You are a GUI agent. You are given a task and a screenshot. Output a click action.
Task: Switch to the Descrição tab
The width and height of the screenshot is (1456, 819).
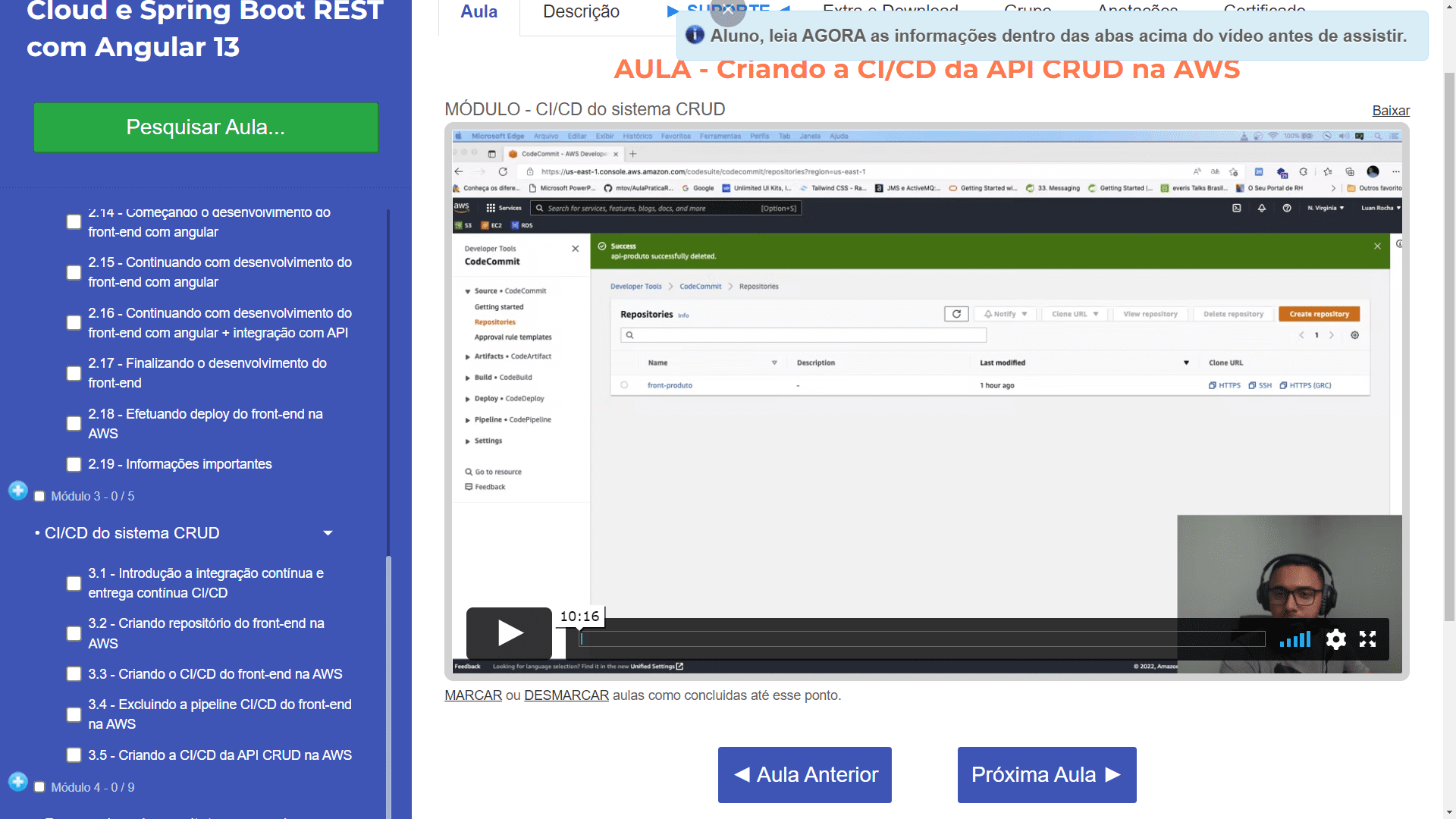pyautogui.click(x=582, y=12)
